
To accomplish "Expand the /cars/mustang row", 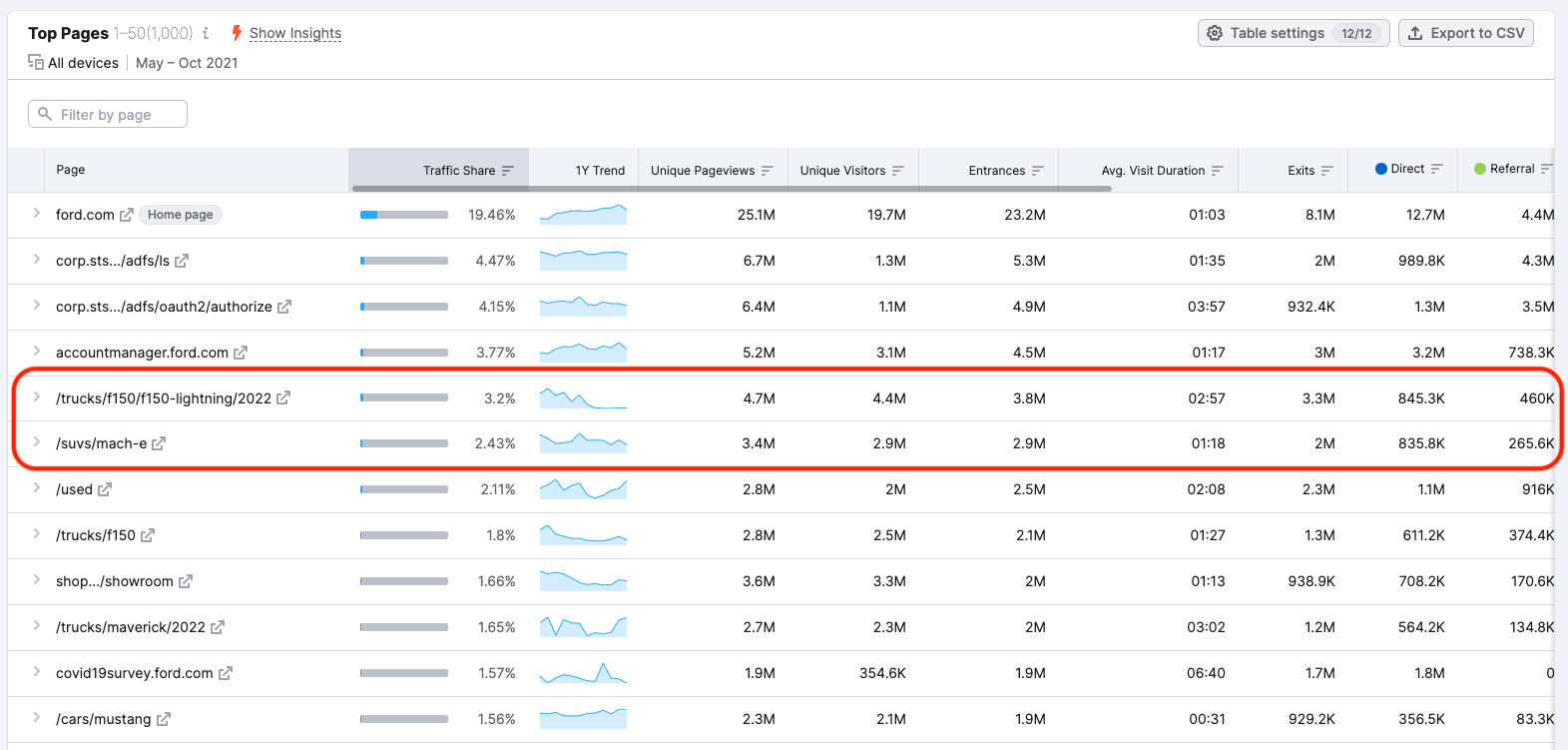I will pos(37,717).
